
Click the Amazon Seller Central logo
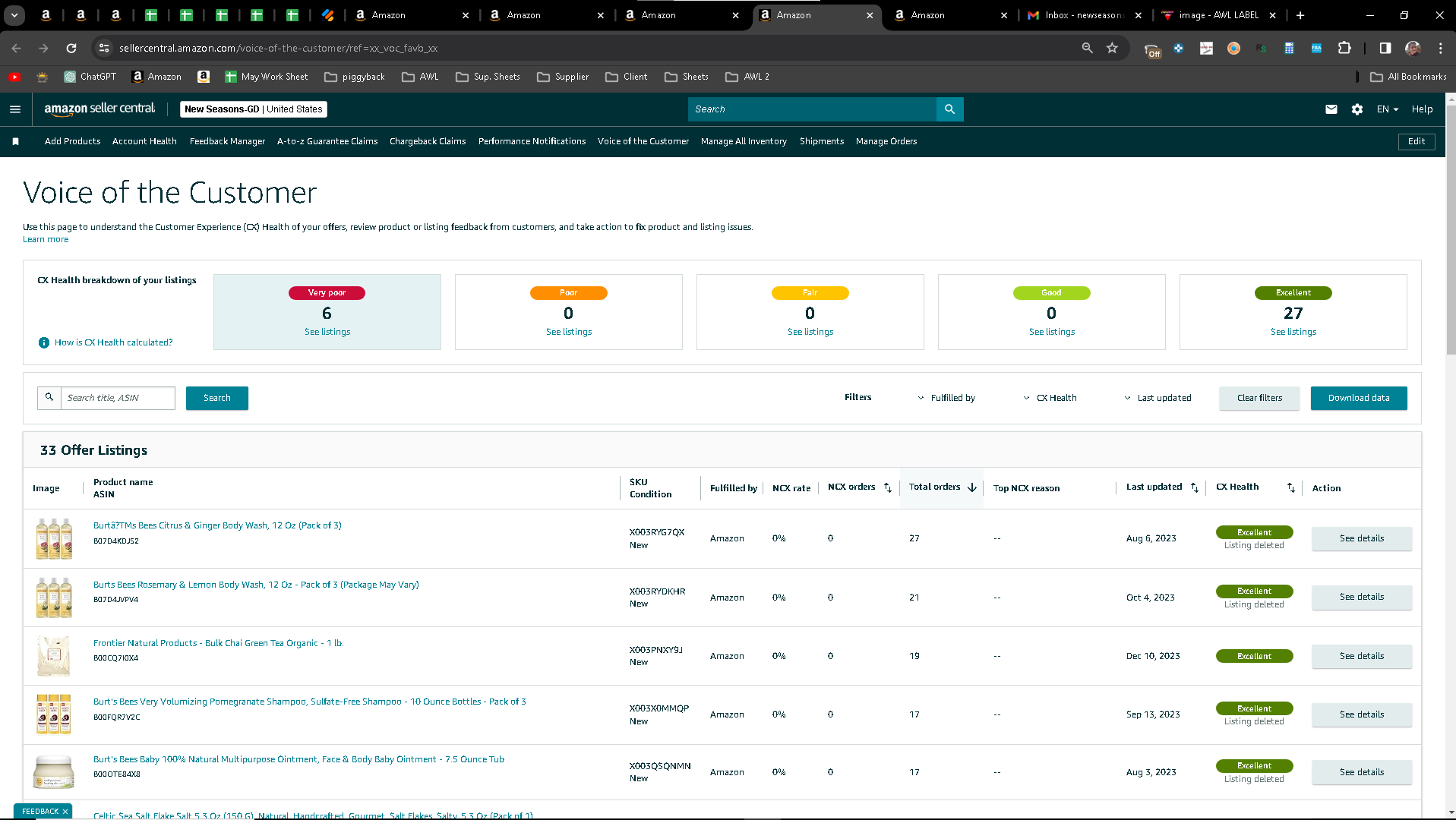(99, 109)
